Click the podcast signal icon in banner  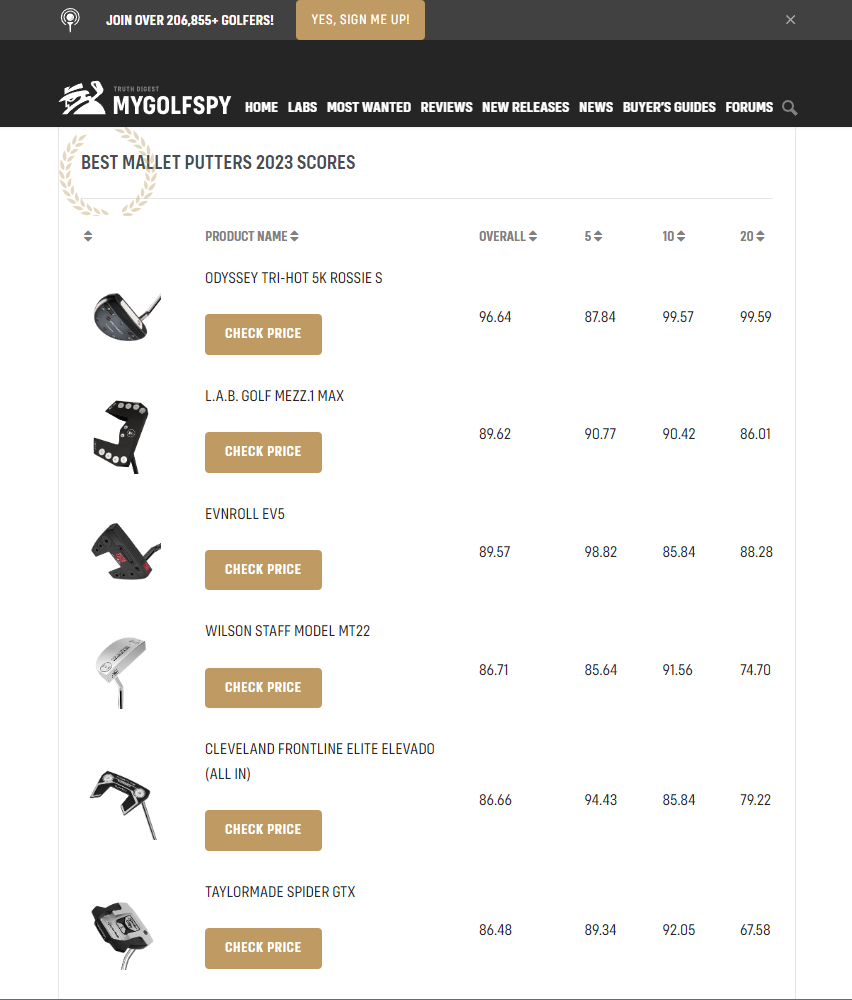(x=70, y=20)
